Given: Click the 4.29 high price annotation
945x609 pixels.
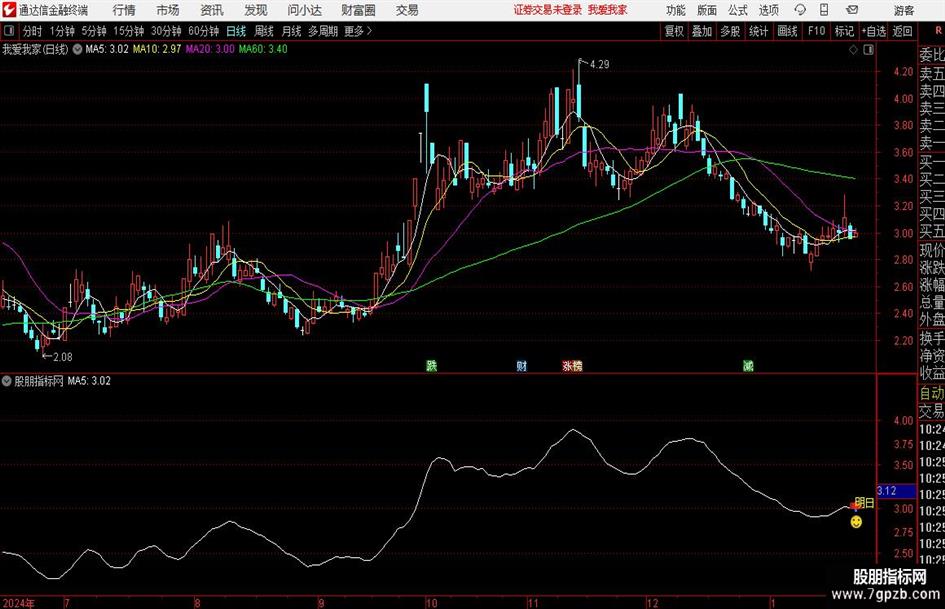Looking at the screenshot, I should pos(600,65).
